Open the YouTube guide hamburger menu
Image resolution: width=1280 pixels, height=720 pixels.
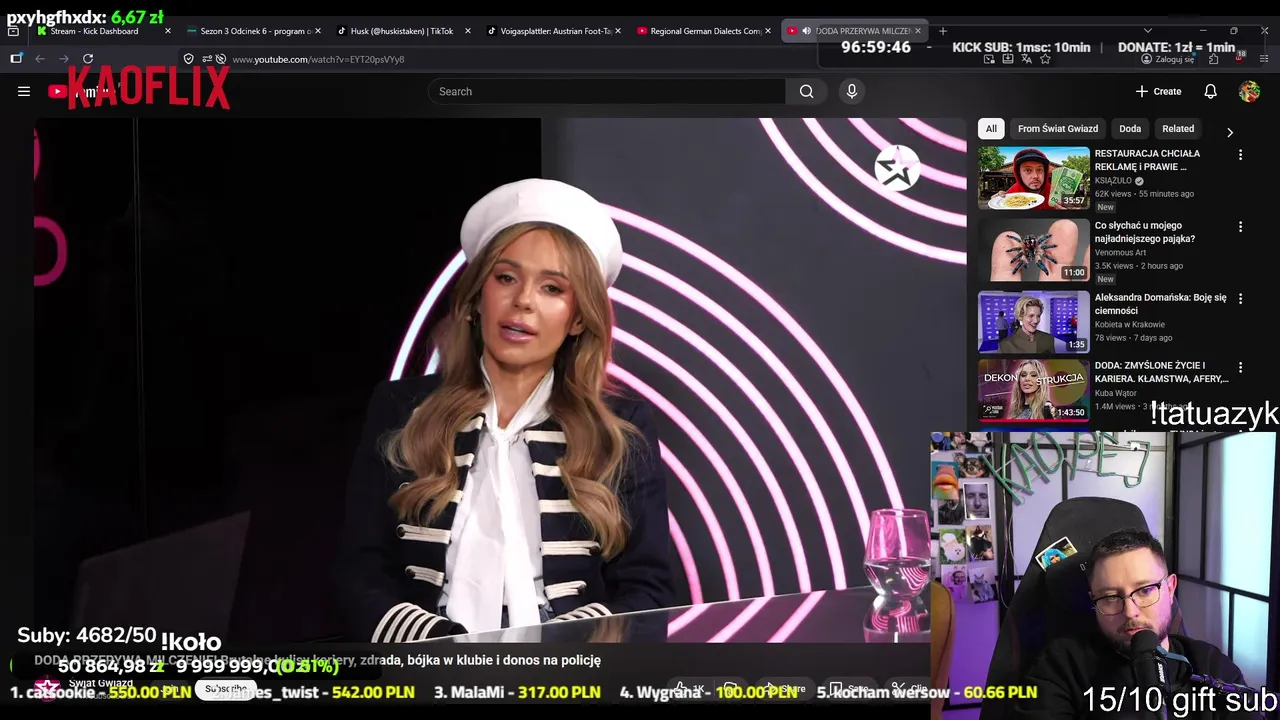[24, 91]
